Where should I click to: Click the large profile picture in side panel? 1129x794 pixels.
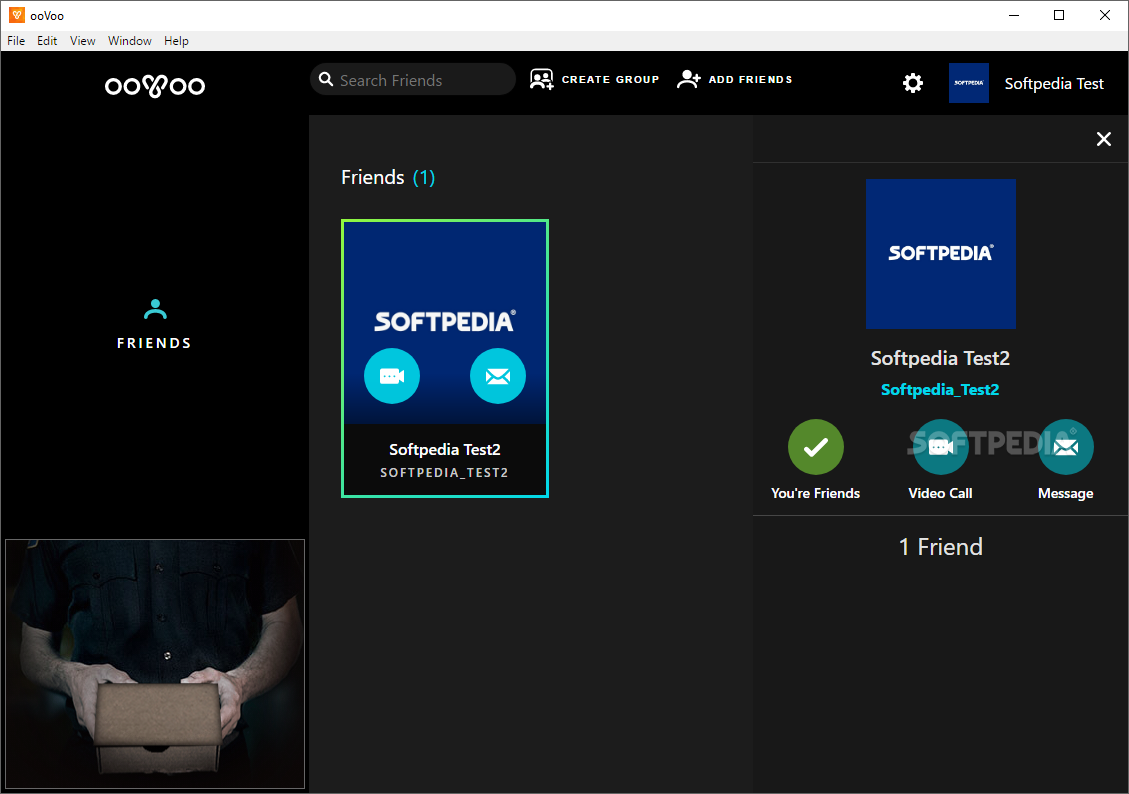(940, 254)
